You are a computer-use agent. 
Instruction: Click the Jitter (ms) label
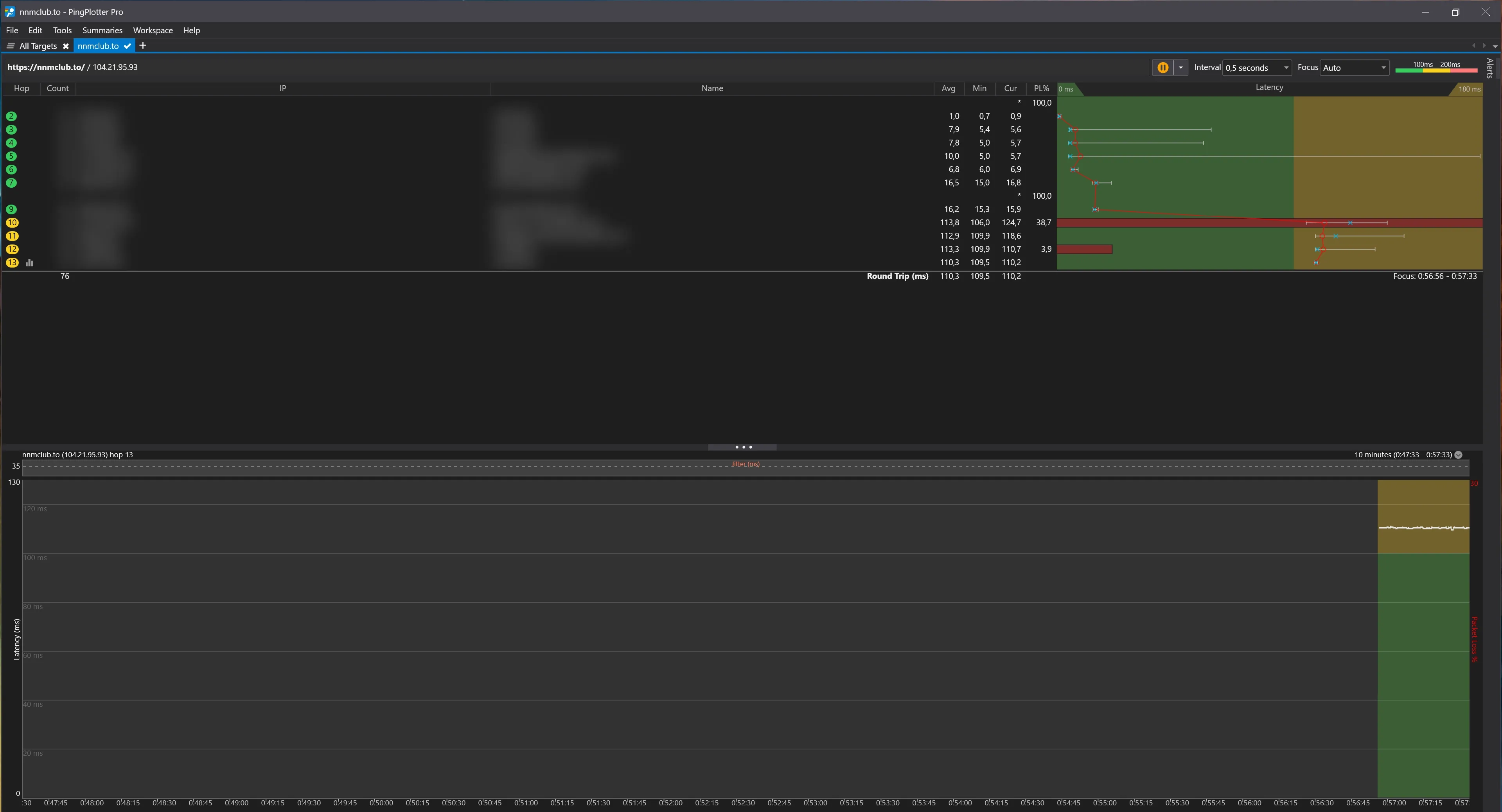tap(745, 465)
